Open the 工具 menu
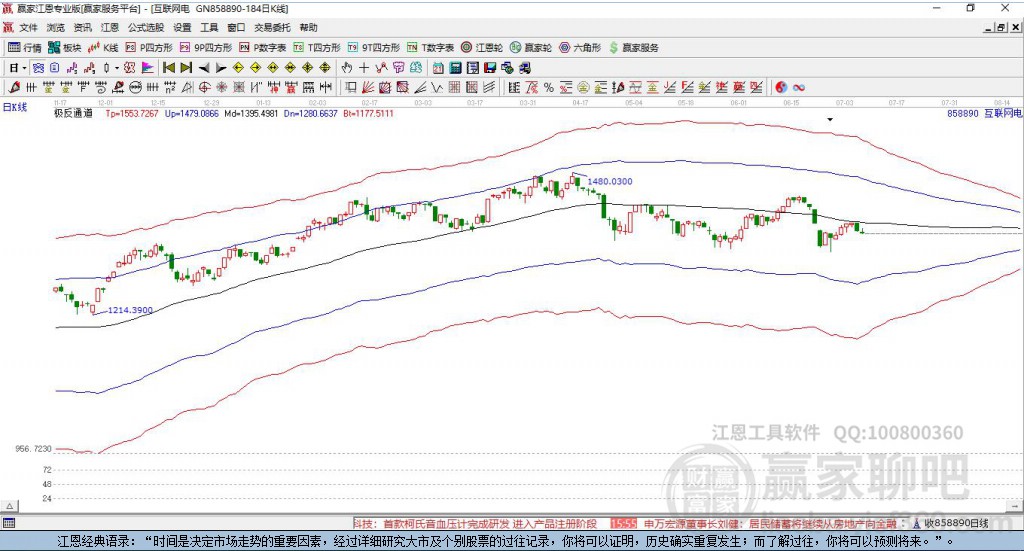The image size is (1024, 551). pyautogui.click(x=209, y=27)
